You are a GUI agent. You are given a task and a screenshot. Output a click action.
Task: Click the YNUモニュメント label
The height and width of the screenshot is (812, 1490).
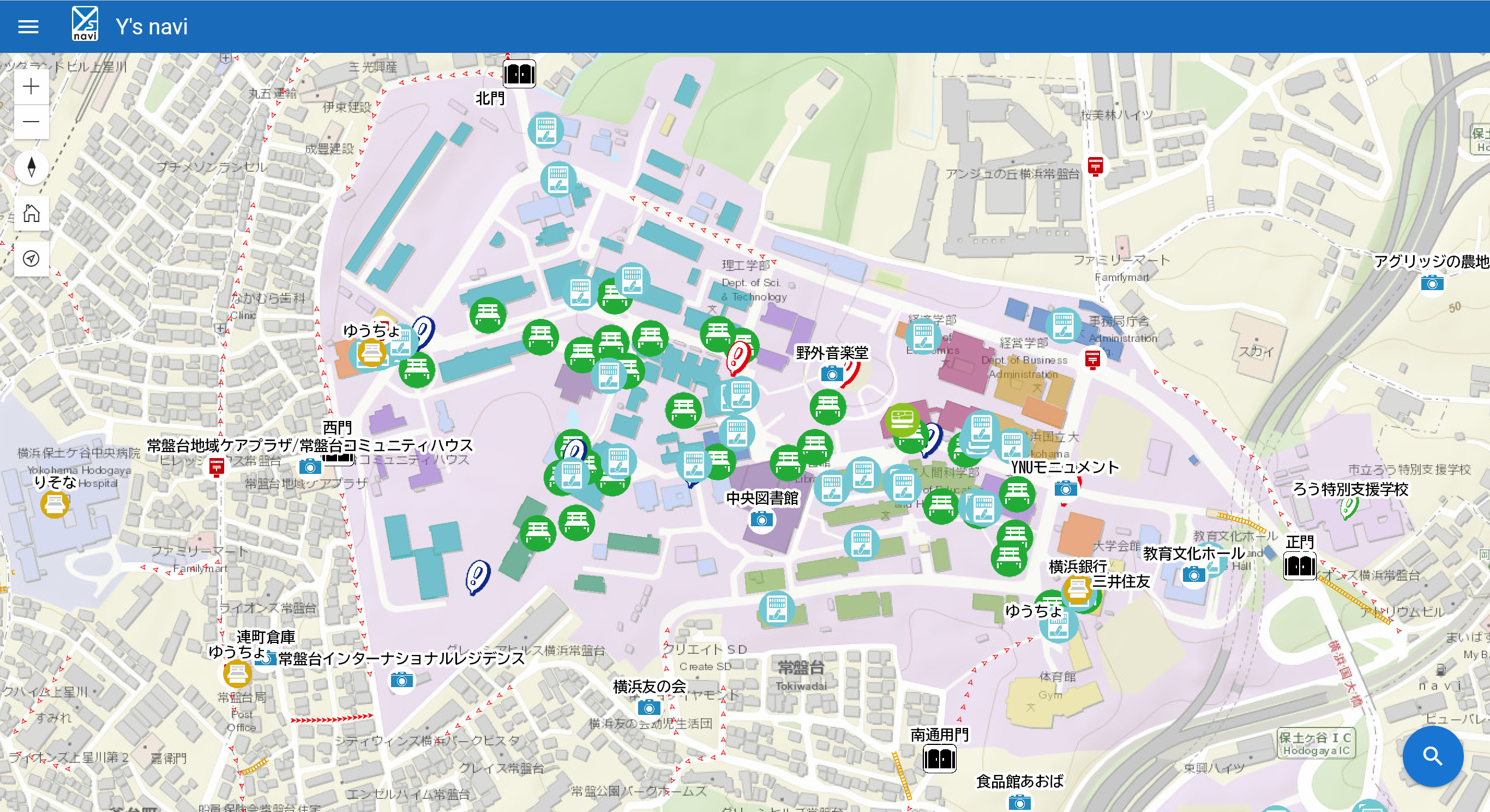click(x=1064, y=467)
